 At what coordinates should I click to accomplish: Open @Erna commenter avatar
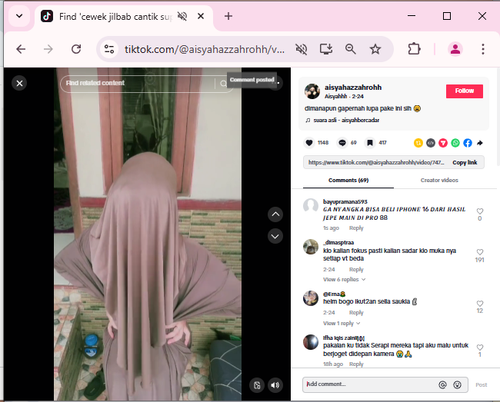point(311,298)
